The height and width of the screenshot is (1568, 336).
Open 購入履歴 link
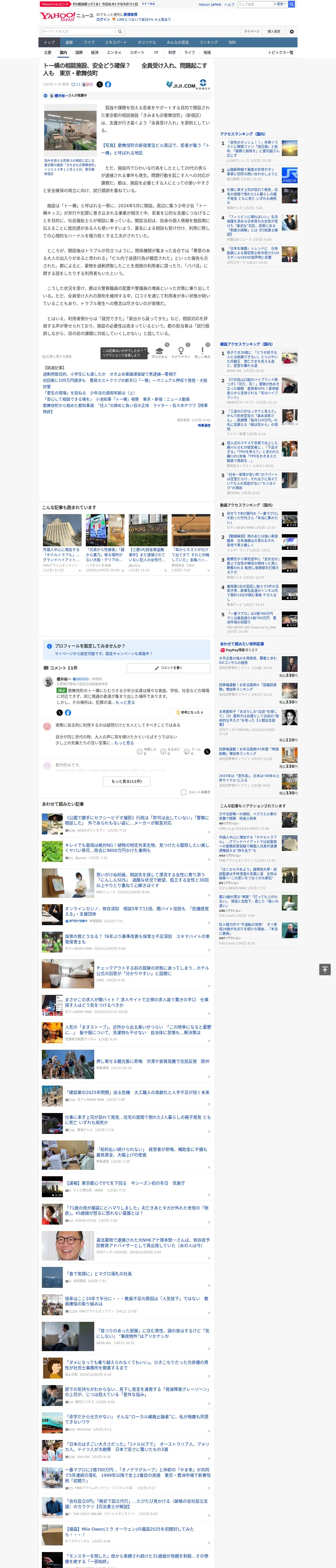[x=274, y=32]
